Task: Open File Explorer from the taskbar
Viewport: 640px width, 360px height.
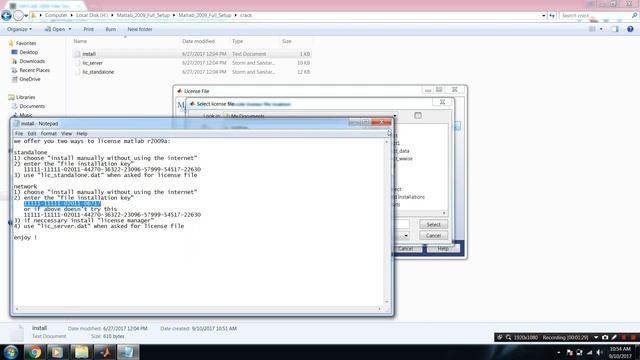Action: pos(81,352)
